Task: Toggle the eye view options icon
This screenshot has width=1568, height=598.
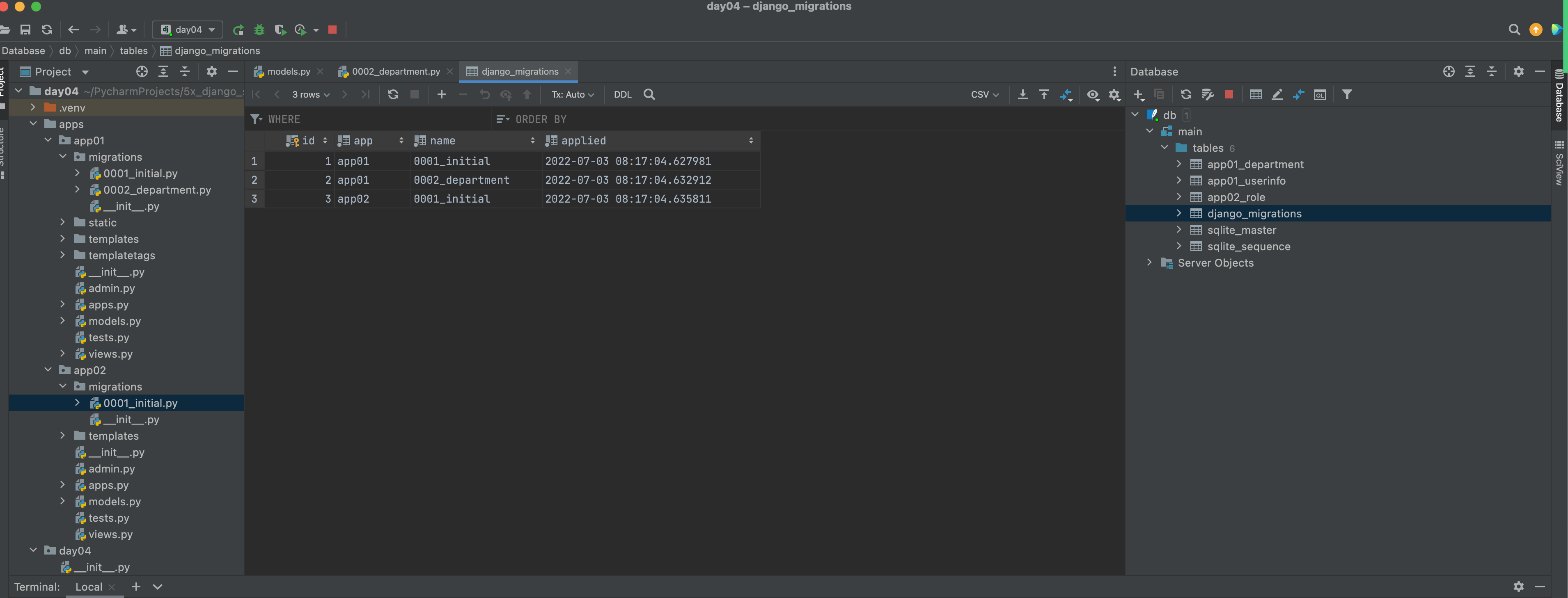Action: [1093, 94]
